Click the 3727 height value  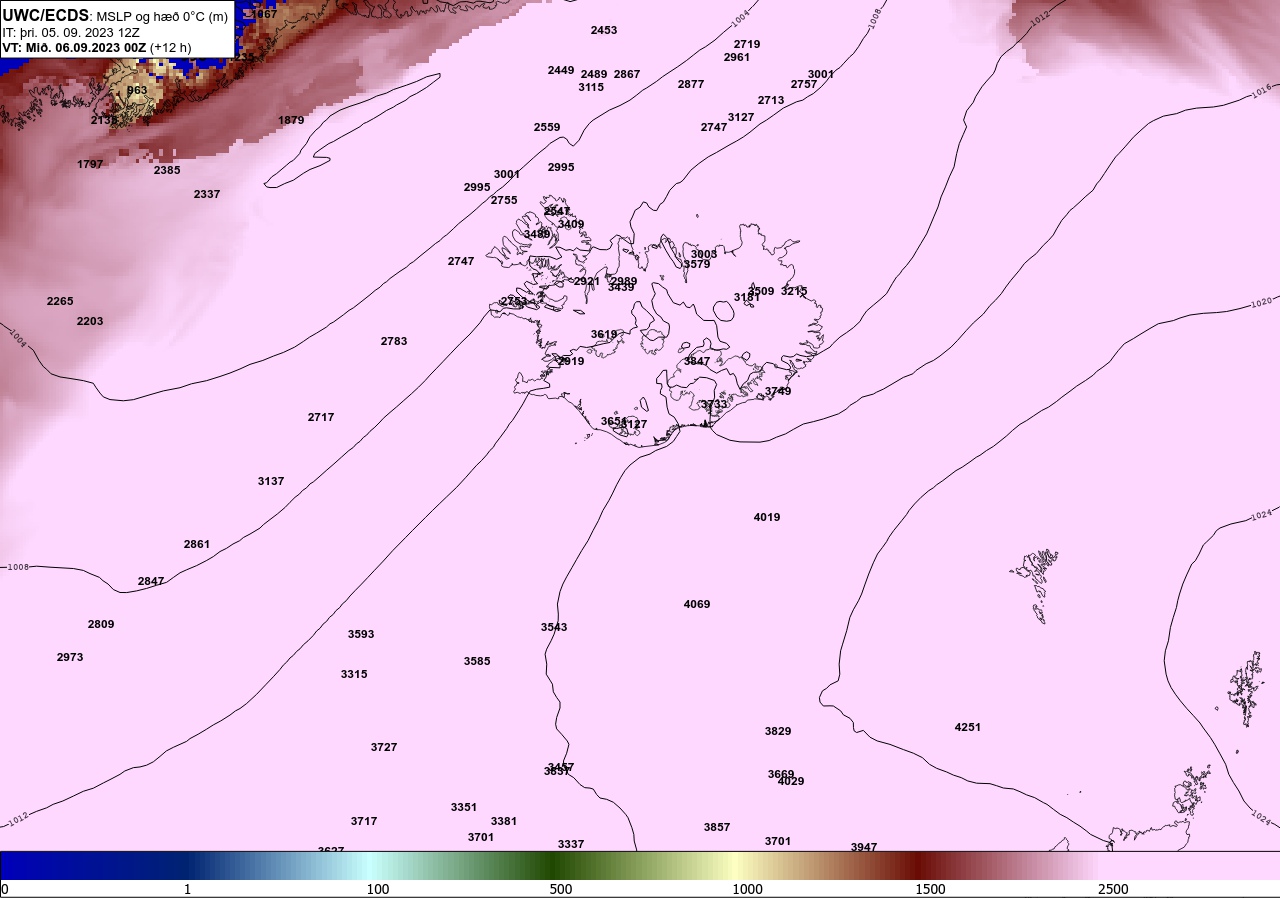click(384, 747)
